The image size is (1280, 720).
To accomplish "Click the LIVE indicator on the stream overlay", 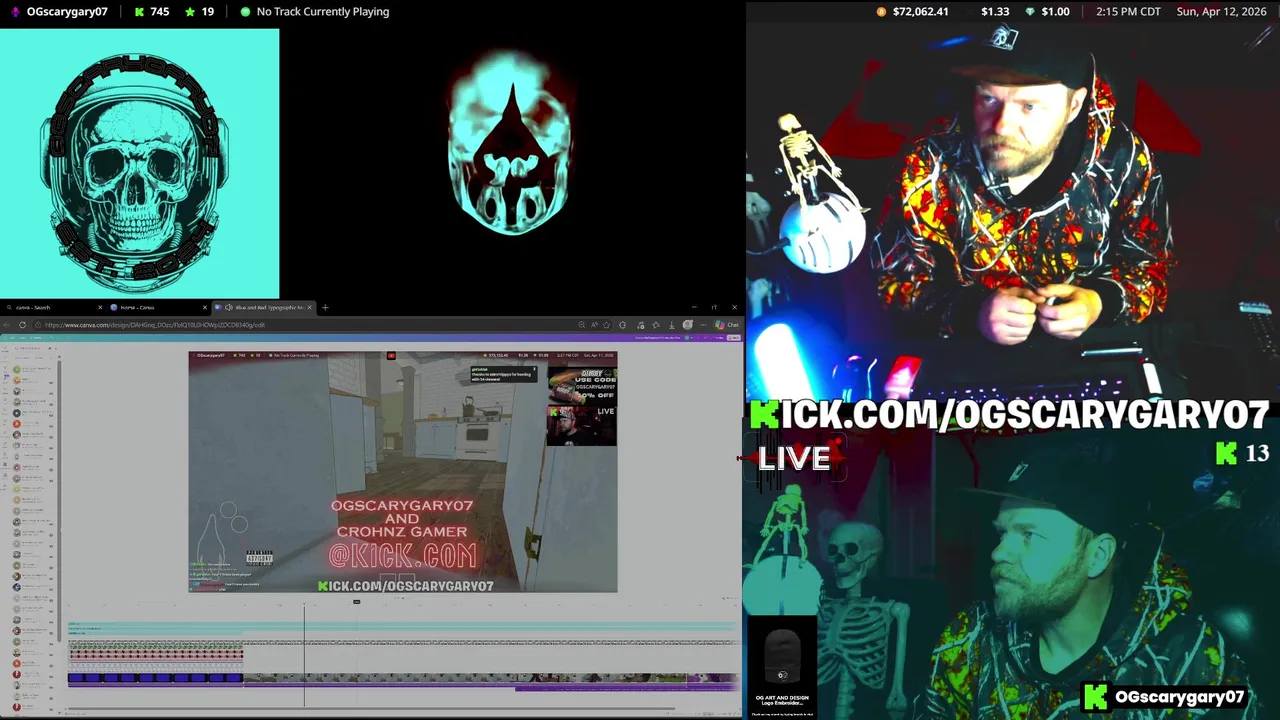I will click(795, 458).
